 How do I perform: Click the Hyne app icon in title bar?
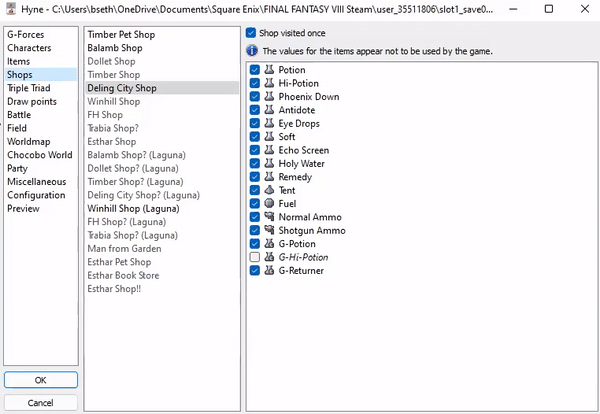(x=11, y=9)
